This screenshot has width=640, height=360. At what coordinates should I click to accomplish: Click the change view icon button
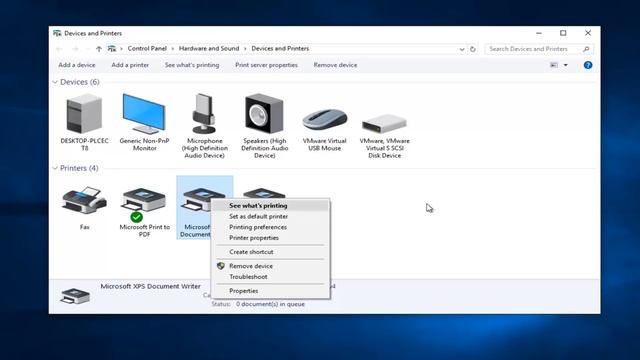tap(554, 65)
